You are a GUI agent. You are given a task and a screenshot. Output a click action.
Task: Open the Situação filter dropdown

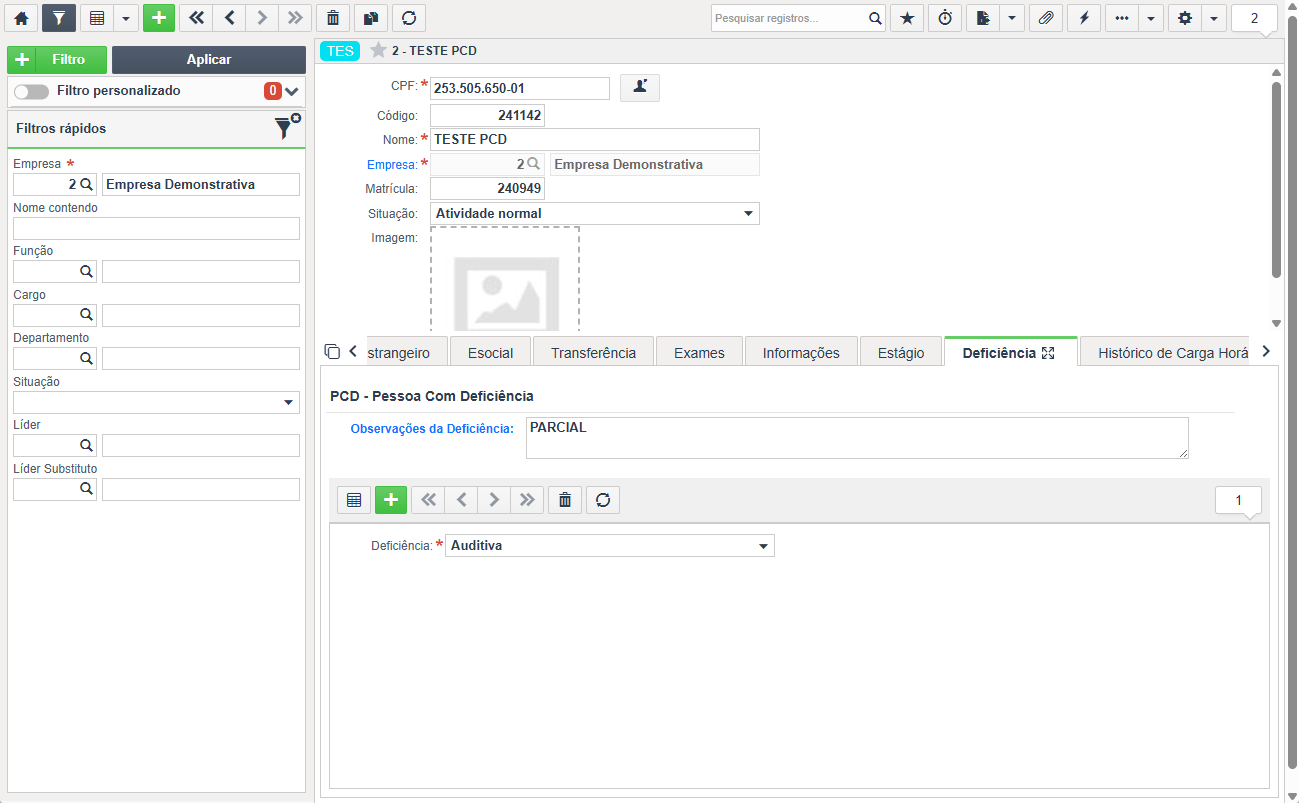click(156, 402)
